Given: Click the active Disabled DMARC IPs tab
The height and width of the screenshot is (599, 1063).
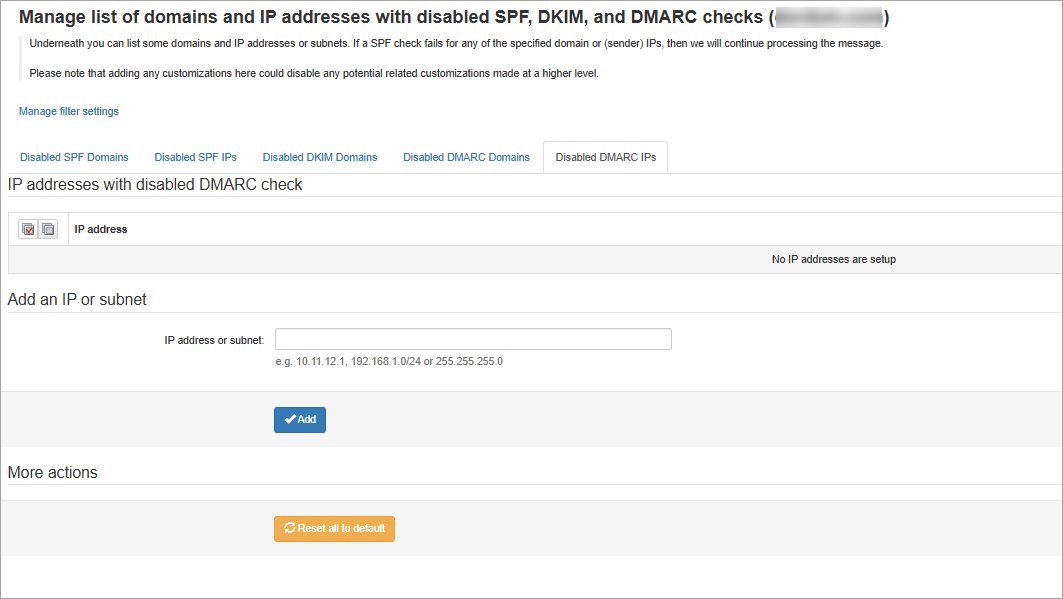Looking at the screenshot, I should 605,157.
